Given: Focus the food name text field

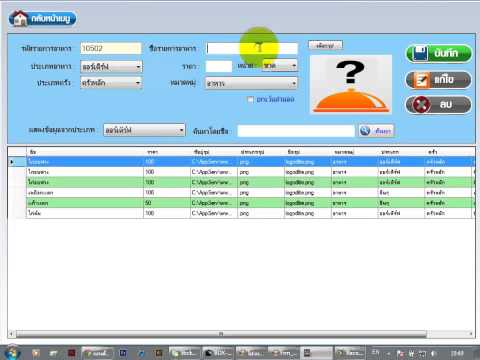Looking at the screenshot, I should (252, 48).
